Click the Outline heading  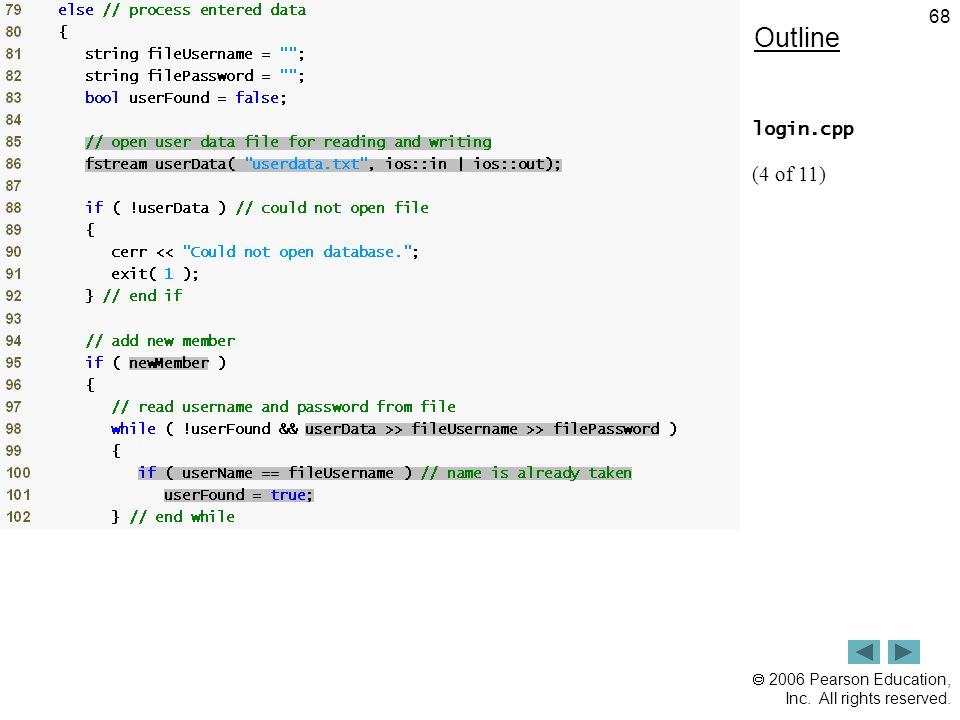coord(797,38)
